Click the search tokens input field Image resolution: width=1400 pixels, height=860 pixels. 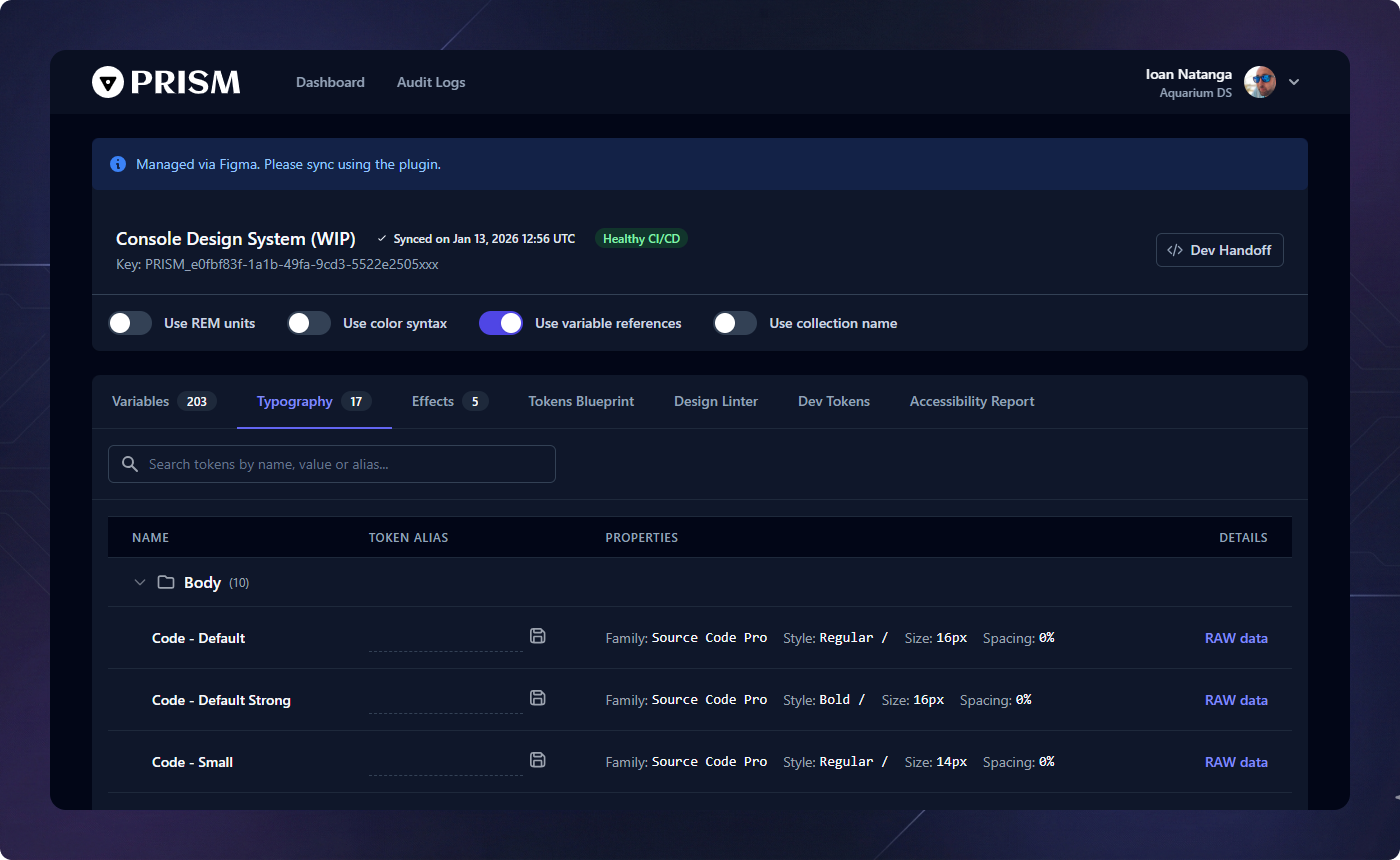click(330, 463)
